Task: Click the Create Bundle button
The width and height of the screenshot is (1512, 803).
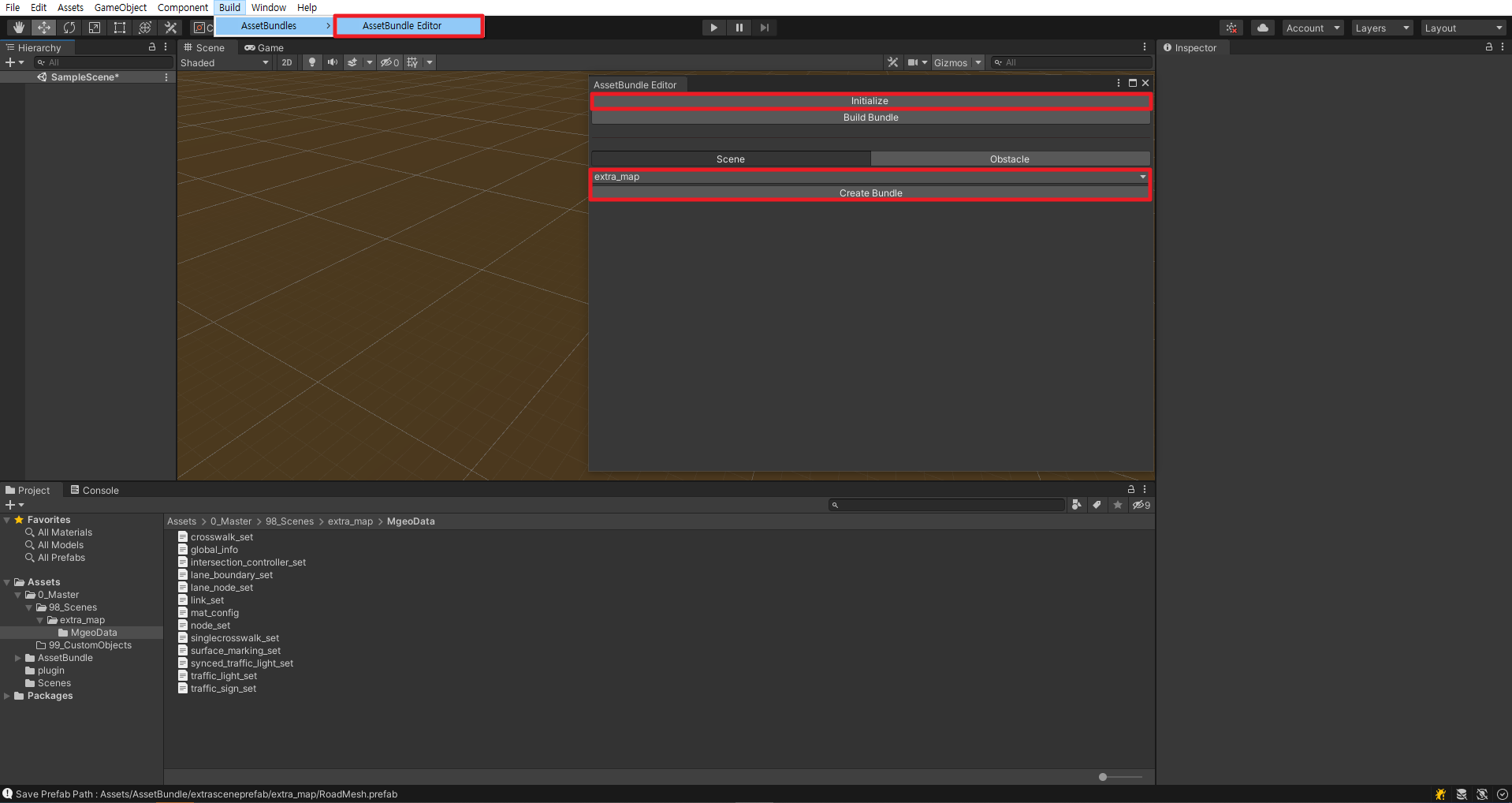Action: (870, 193)
